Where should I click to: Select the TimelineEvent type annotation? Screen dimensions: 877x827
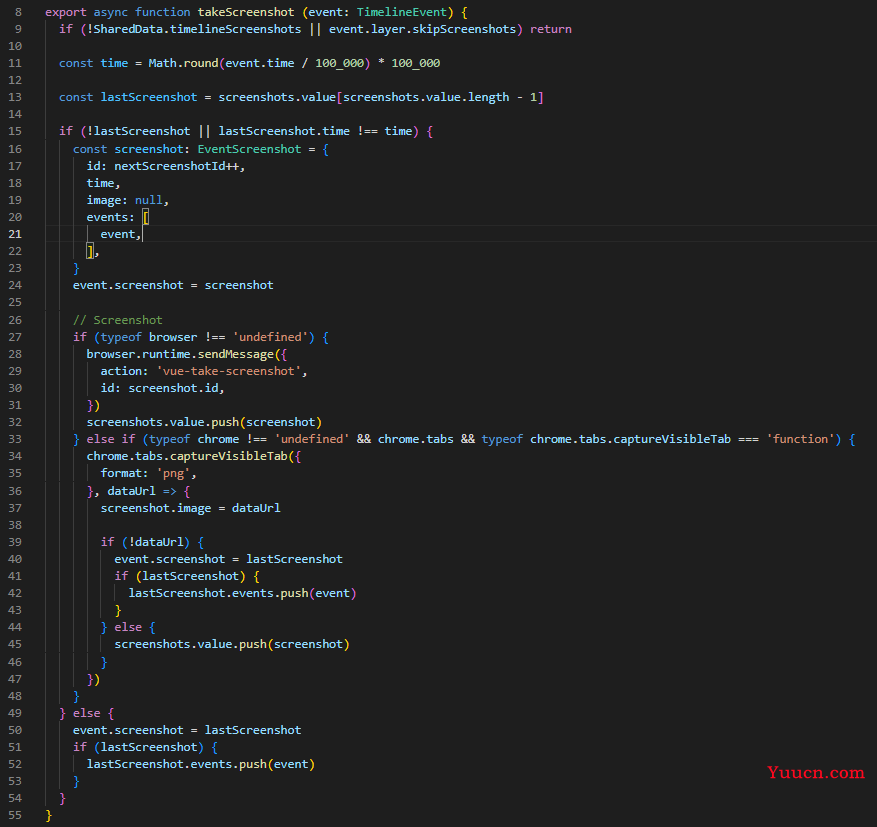point(402,12)
